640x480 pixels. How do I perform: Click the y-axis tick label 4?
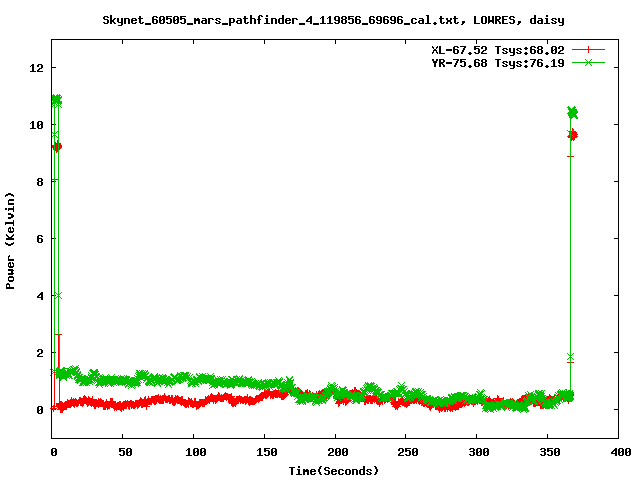click(40, 296)
